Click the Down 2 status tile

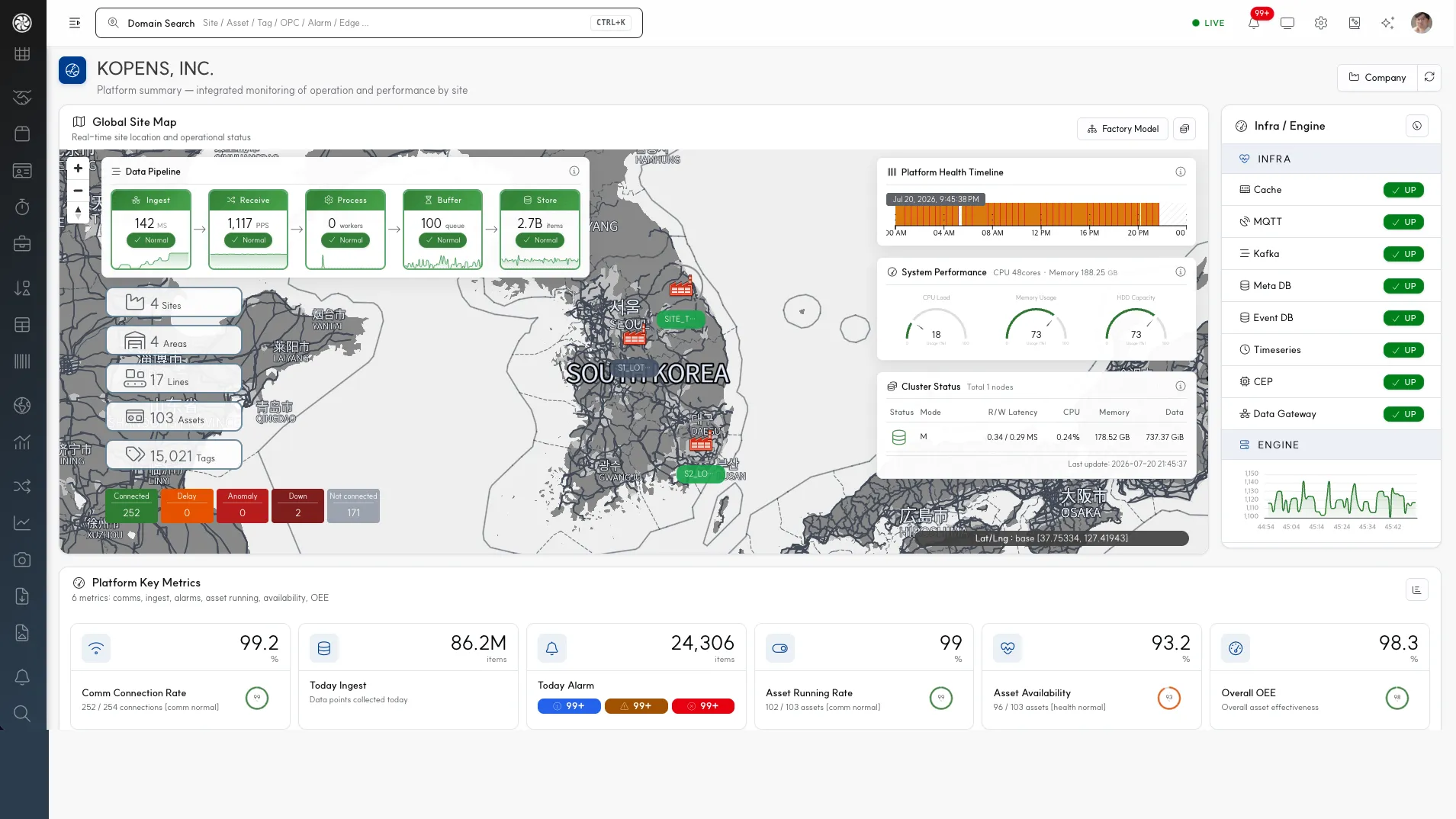coord(297,506)
